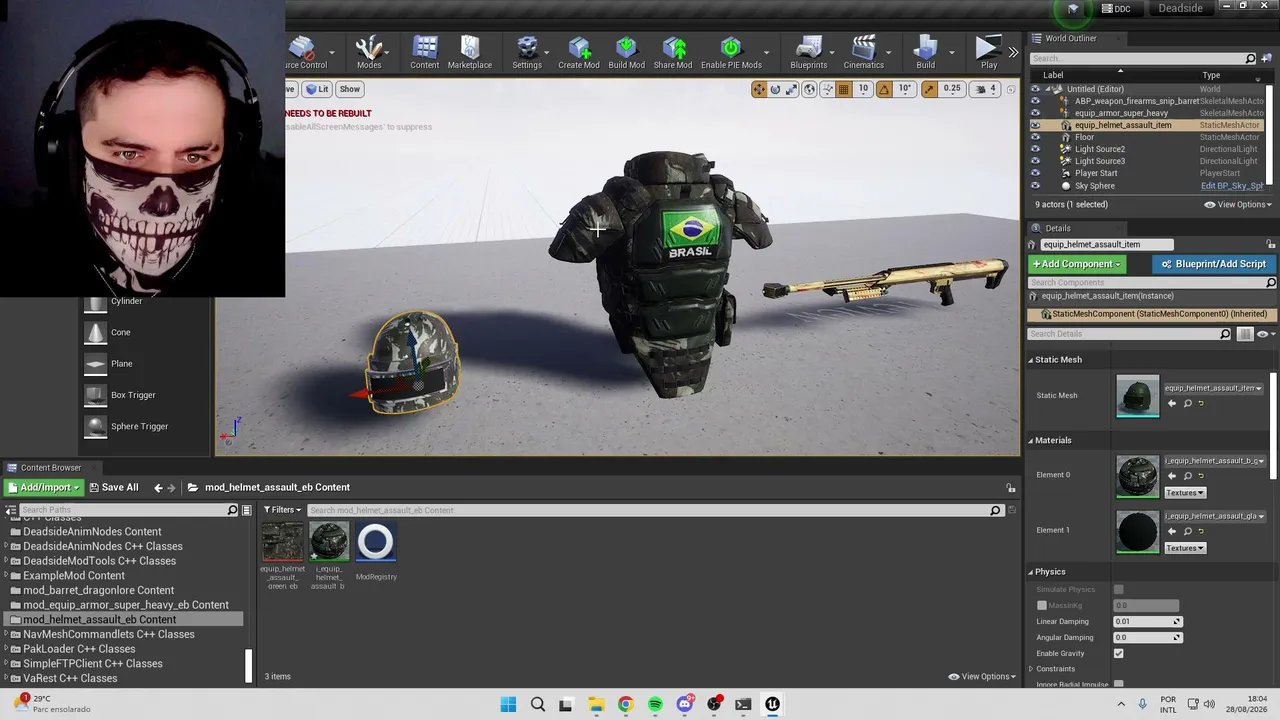Click the Add Component button

pos(1077,264)
